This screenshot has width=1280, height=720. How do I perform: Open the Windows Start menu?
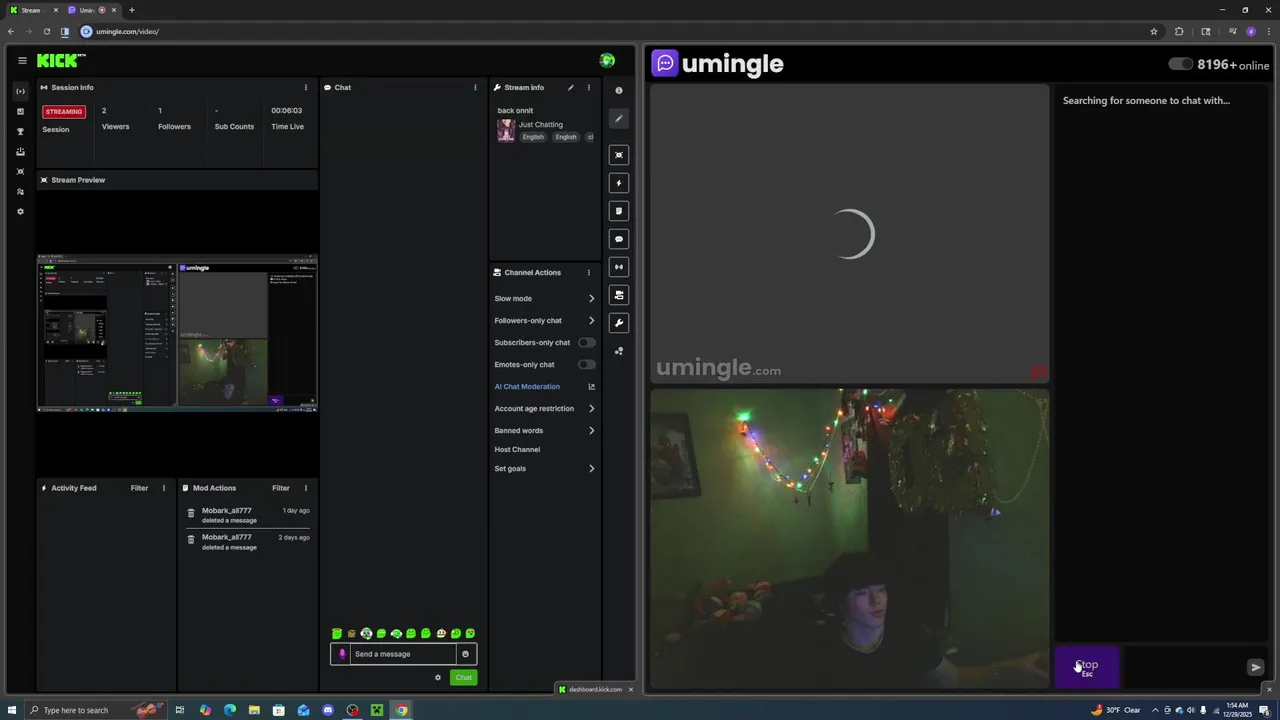(12, 710)
